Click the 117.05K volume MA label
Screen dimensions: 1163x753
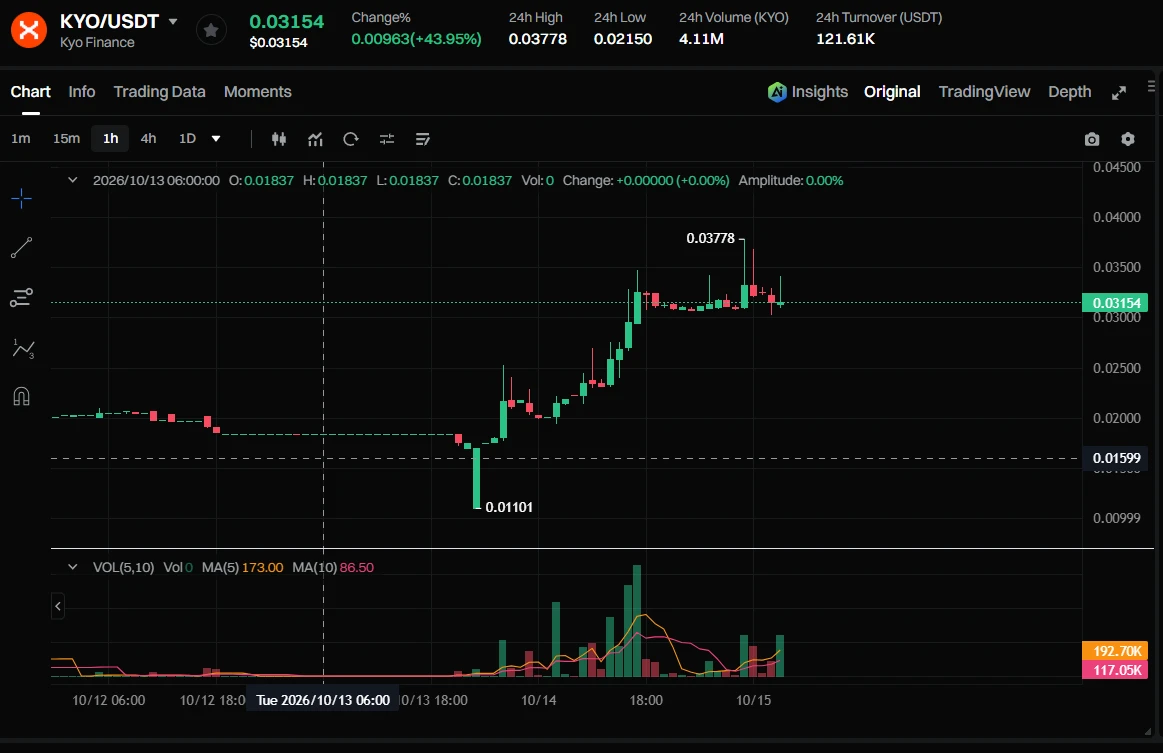click(x=1116, y=670)
